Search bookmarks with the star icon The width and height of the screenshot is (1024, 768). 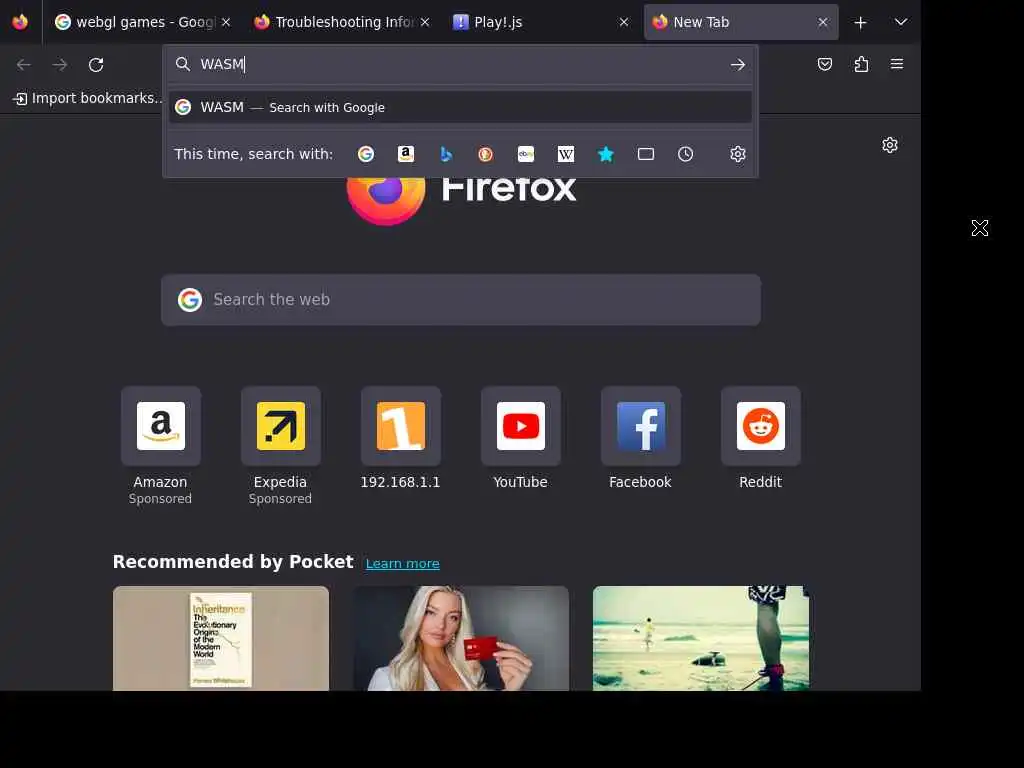pos(605,154)
